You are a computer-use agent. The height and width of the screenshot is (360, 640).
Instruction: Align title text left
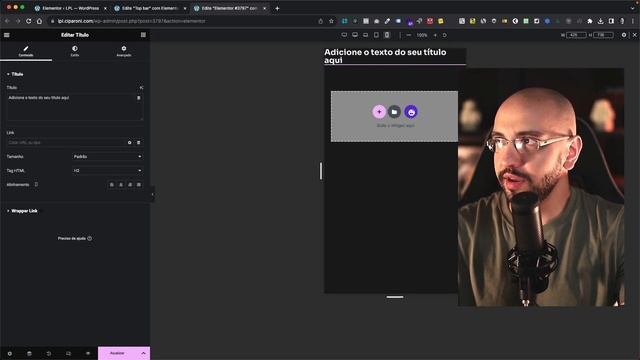[111, 185]
